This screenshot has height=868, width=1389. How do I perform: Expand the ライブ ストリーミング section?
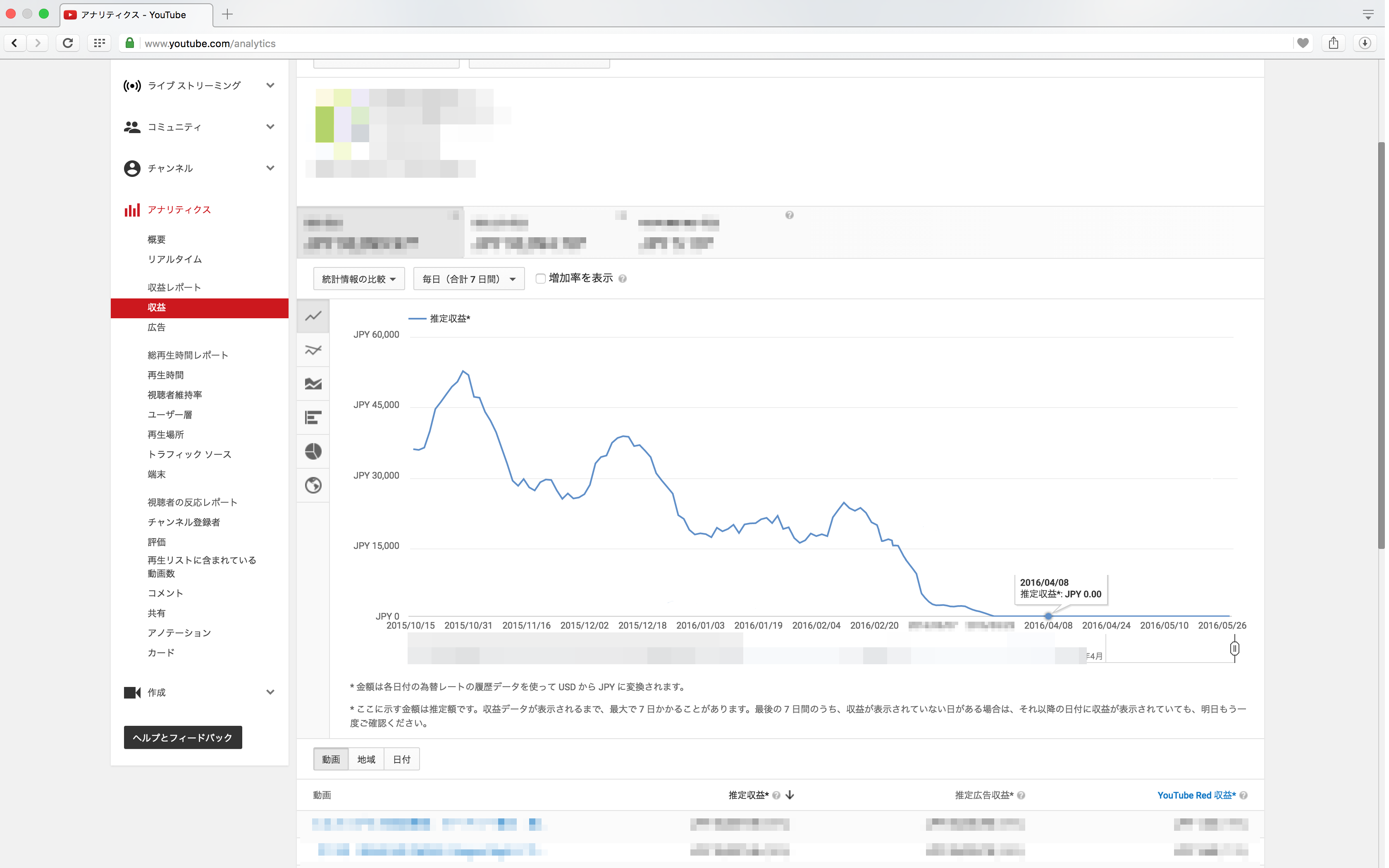pos(270,86)
